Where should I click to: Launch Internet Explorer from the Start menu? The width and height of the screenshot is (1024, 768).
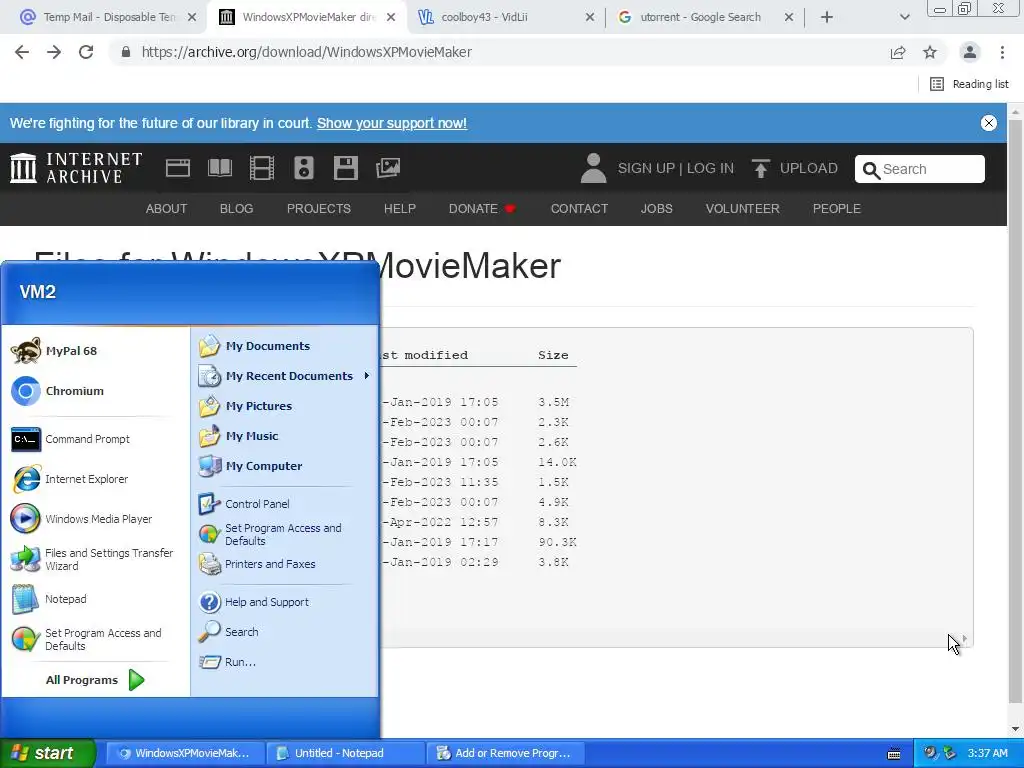[70, 479]
